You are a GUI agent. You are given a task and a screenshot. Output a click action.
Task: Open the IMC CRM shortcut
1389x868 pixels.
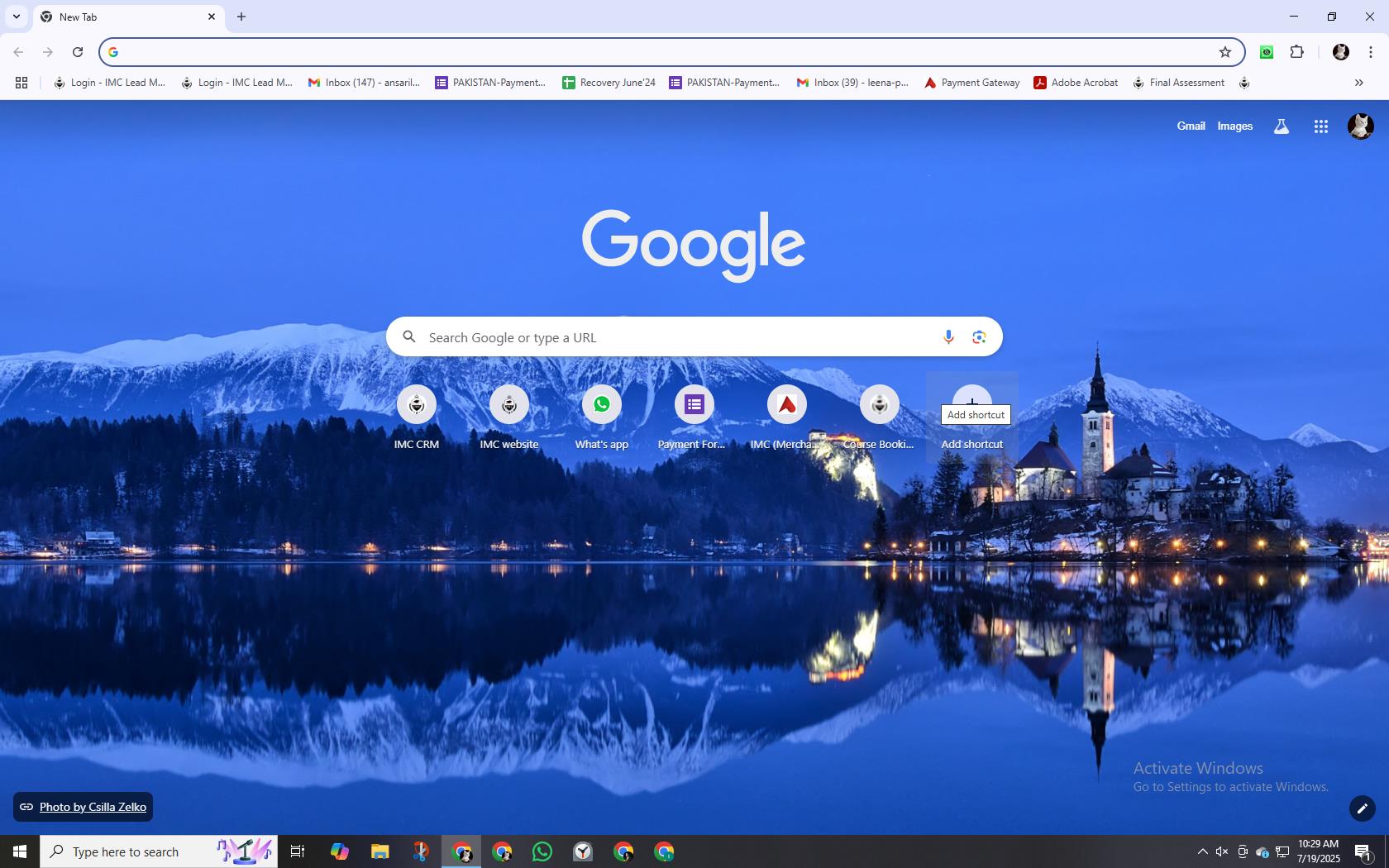[x=417, y=418]
